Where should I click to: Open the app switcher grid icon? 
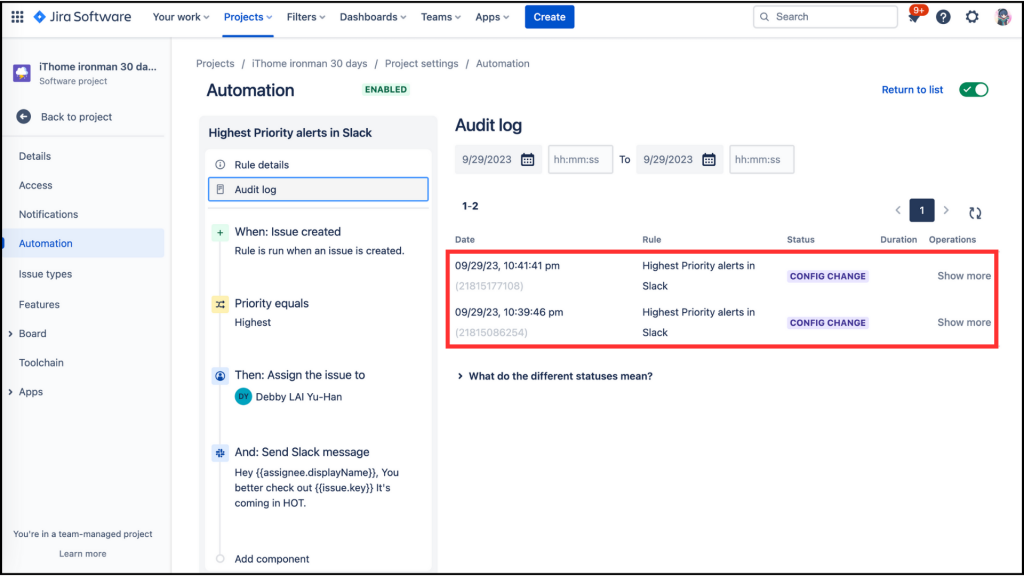click(x=18, y=17)
